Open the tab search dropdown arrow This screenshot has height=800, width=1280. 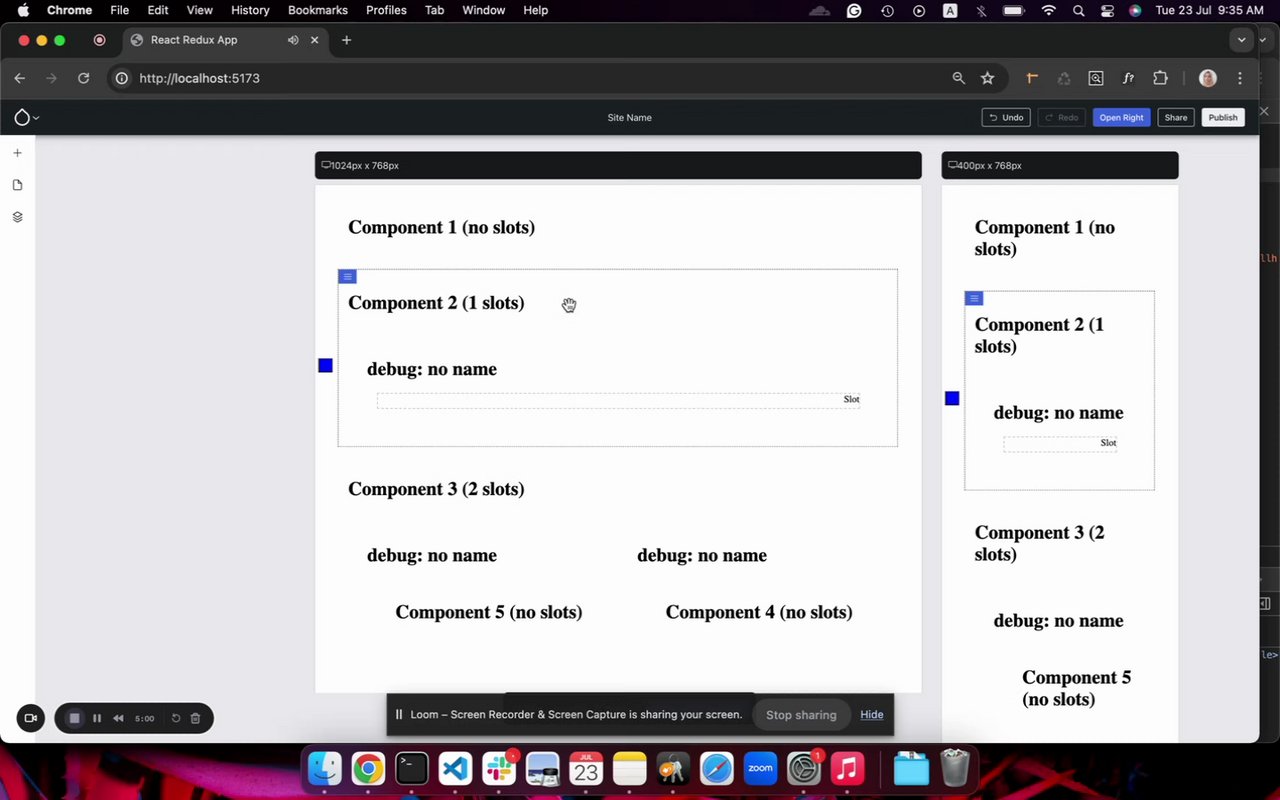coord(1241,40)
